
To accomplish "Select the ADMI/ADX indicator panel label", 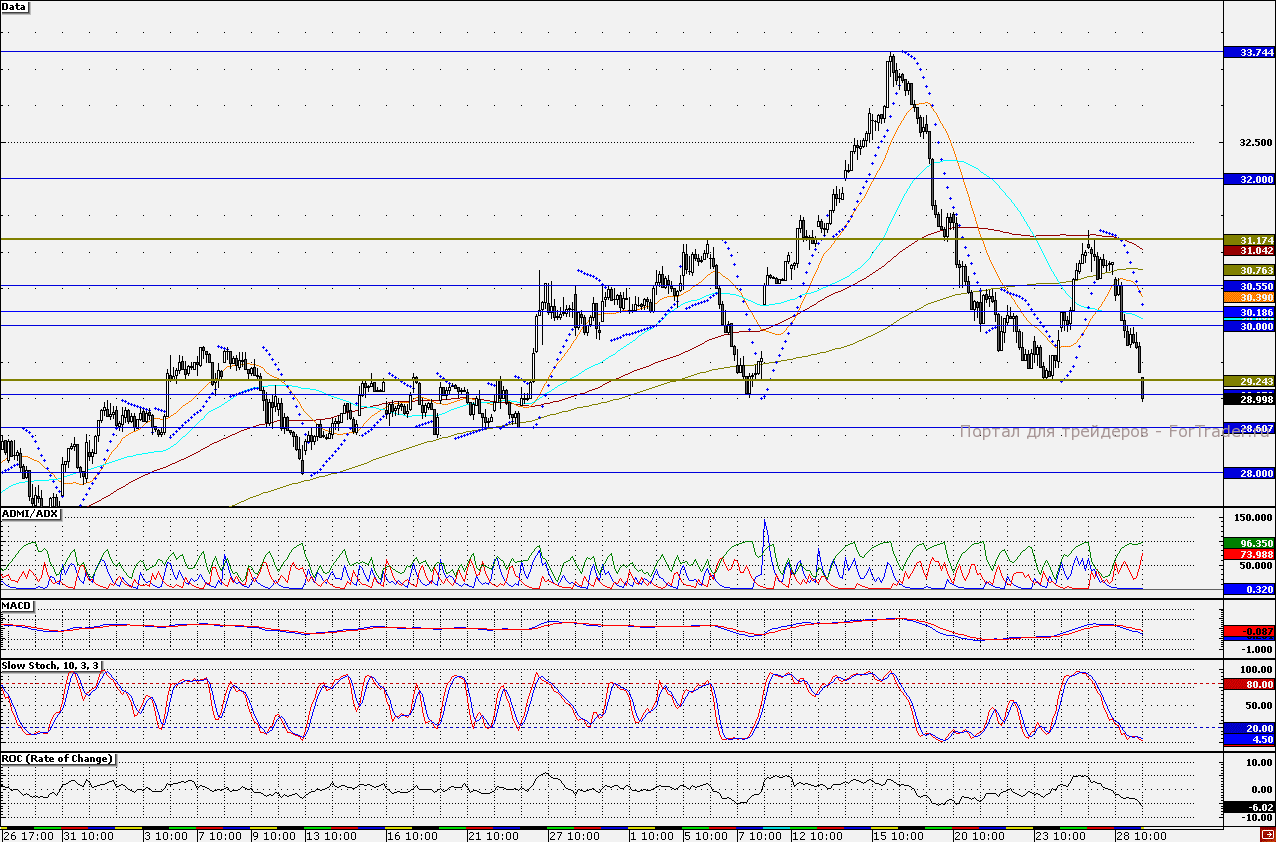I will [31, 514].
